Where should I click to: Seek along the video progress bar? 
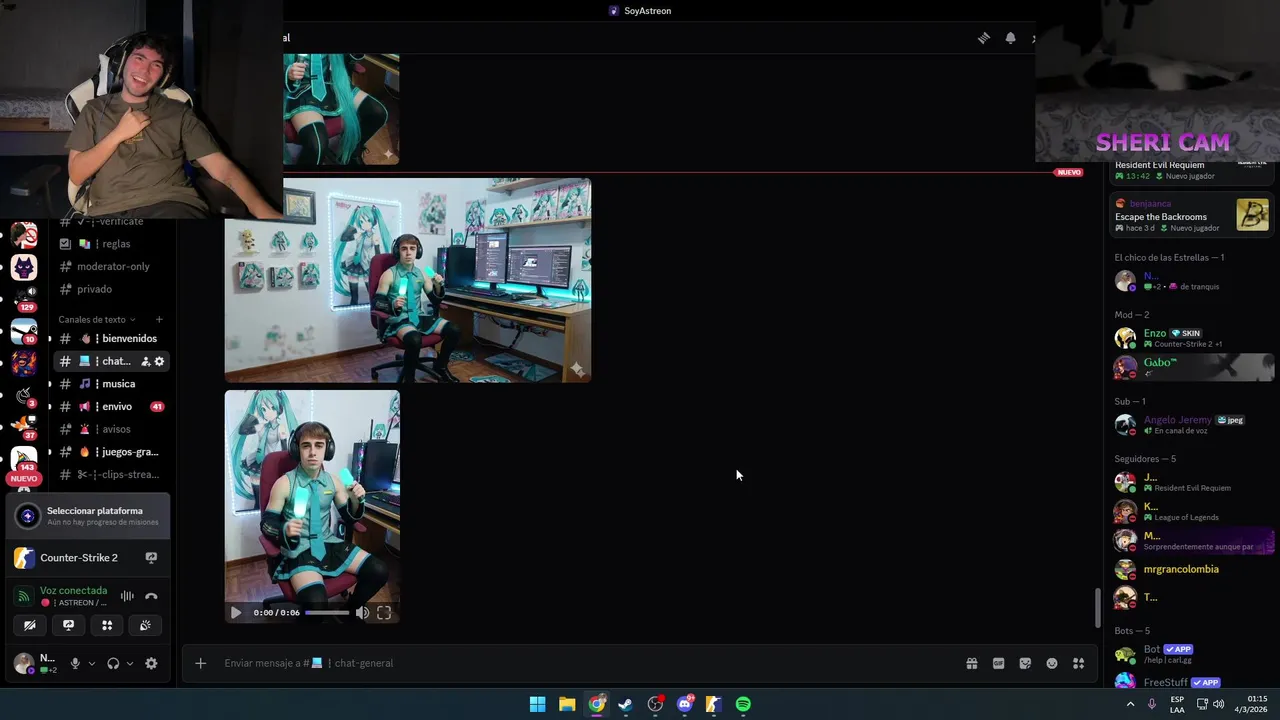click(327, 613)
